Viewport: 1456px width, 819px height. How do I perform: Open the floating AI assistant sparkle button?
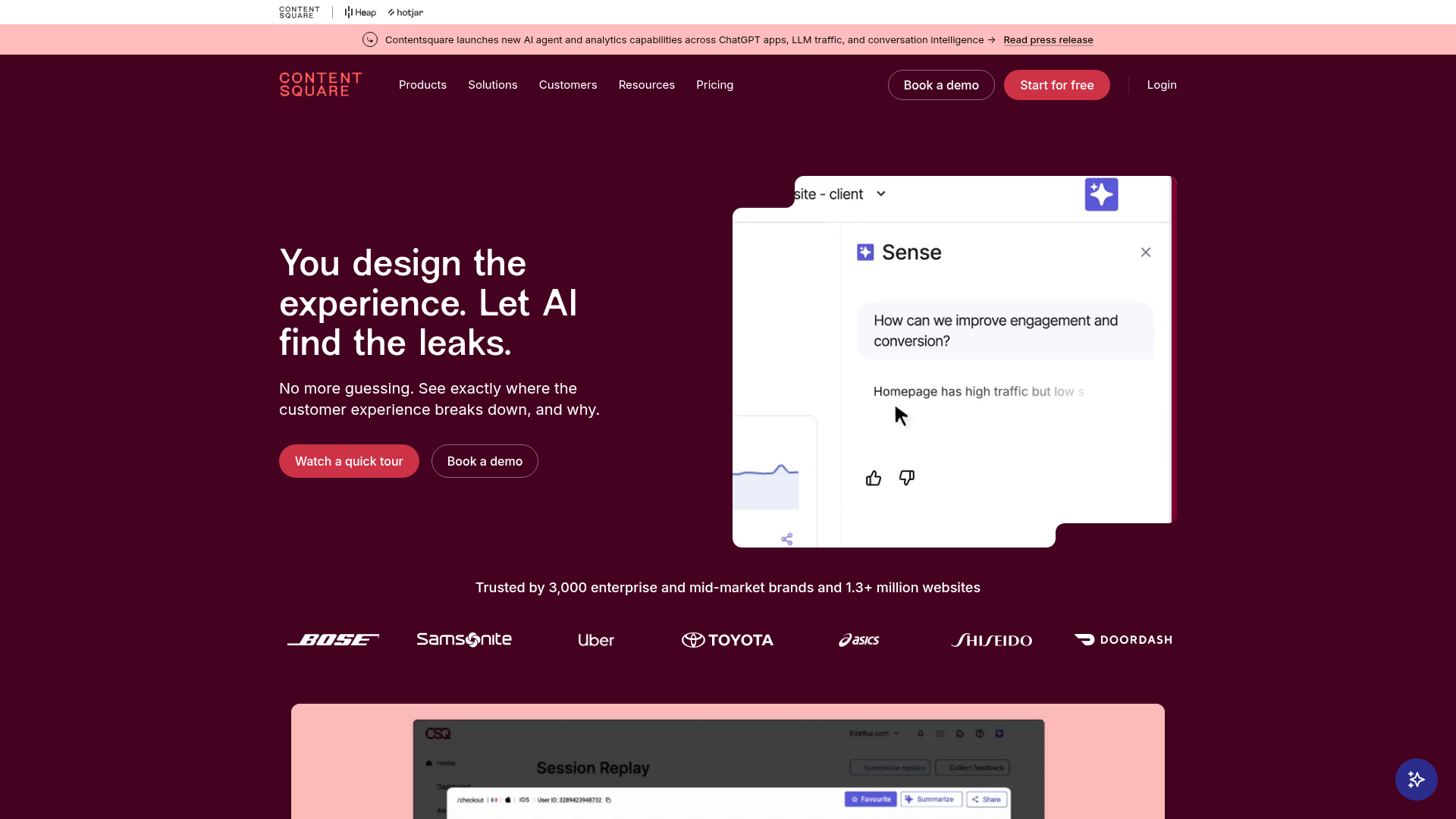click(1416, 779)
